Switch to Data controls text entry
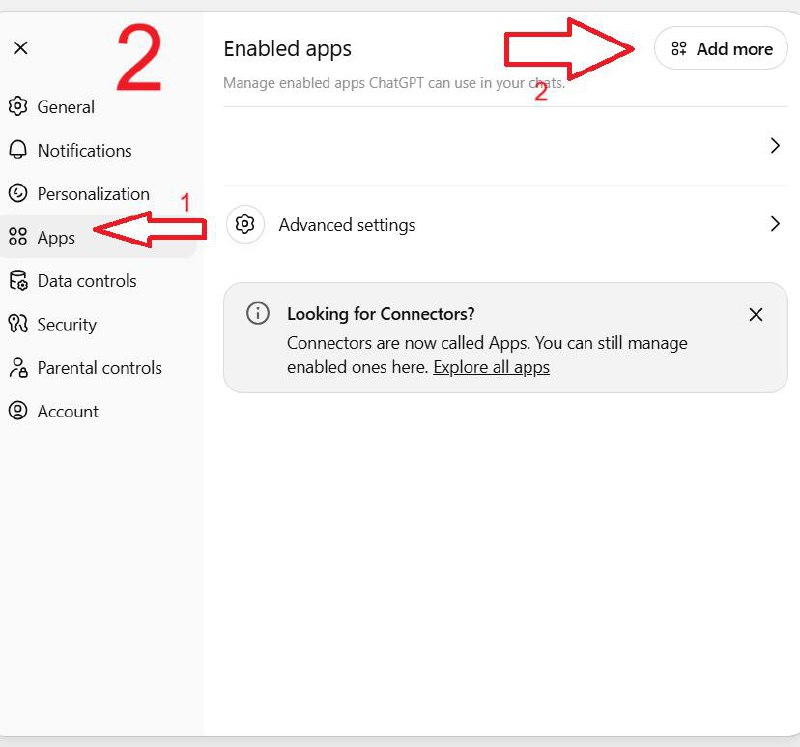The height and width of the screenshot is (747, 800). pyautogui.click(x=87, y=281)
